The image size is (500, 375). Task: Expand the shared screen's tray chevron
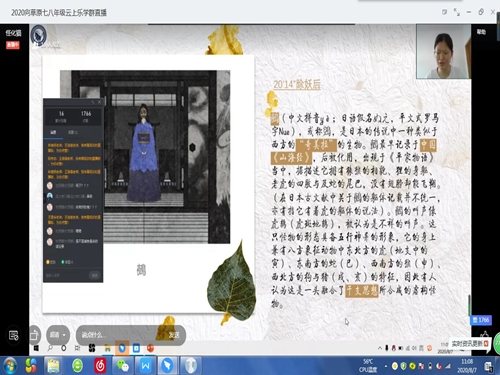[x=380, y=348]
